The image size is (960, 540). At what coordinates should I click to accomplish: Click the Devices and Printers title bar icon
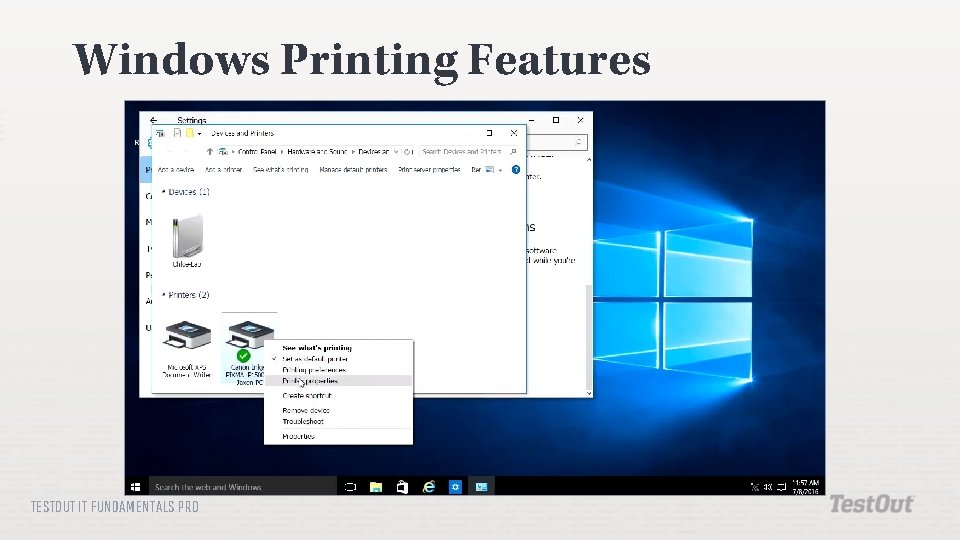coord(160,133)
